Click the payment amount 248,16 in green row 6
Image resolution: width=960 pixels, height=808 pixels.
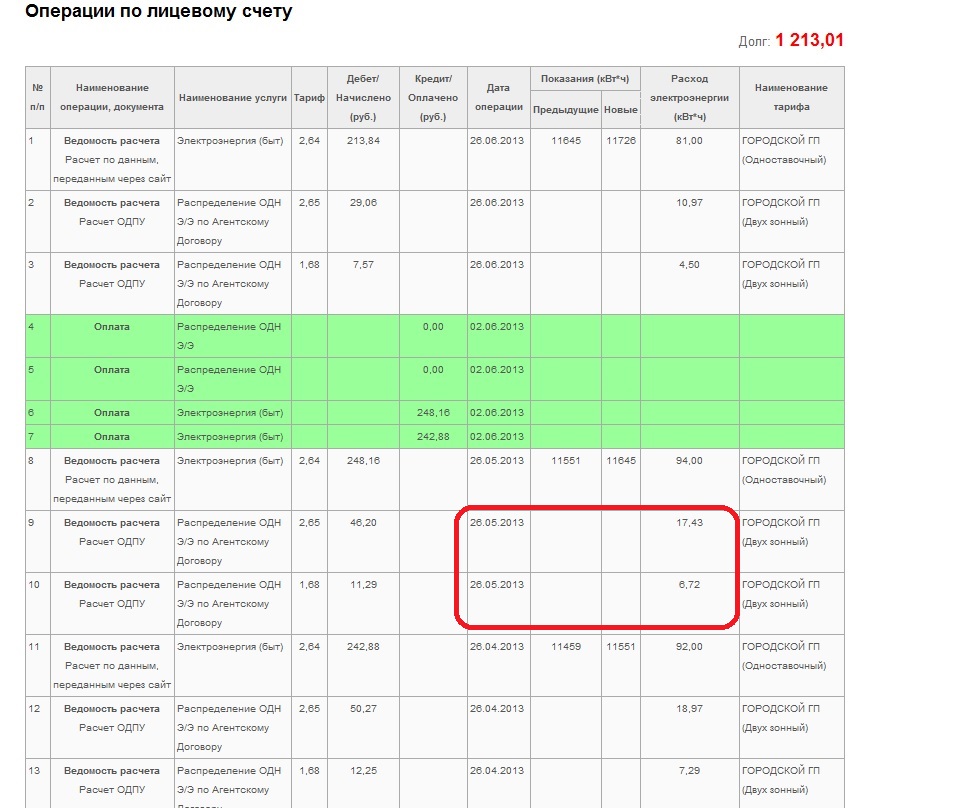click(x=433, y=412)
